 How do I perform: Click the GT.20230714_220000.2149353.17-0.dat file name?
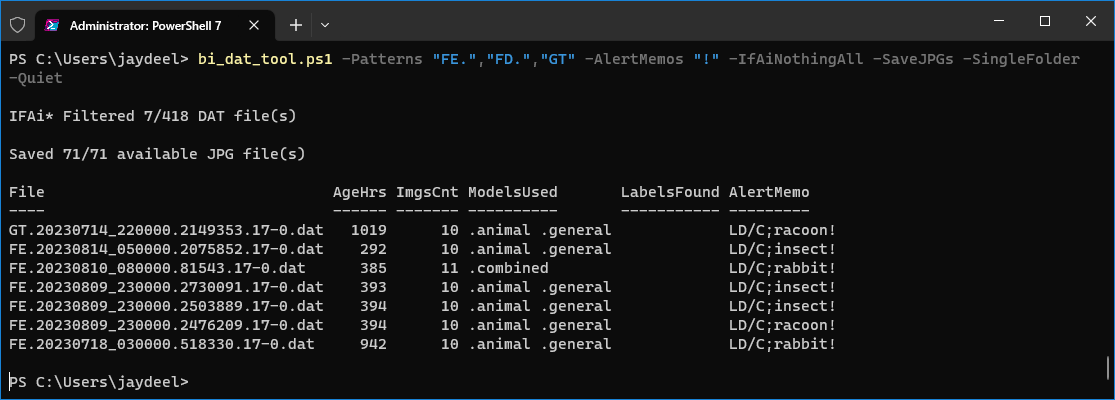[166, 230]
